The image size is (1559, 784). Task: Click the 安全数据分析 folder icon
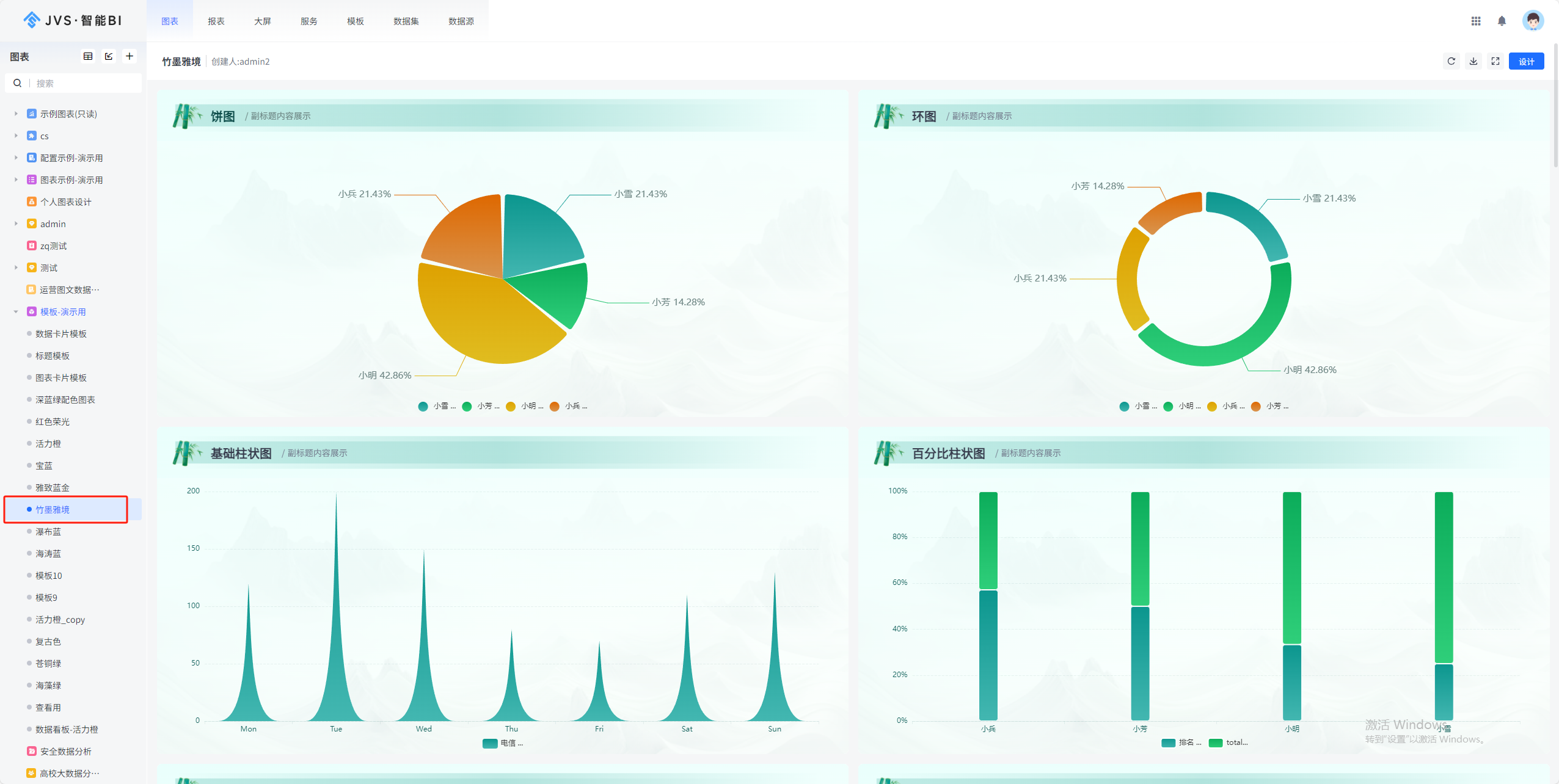(32, 751)
